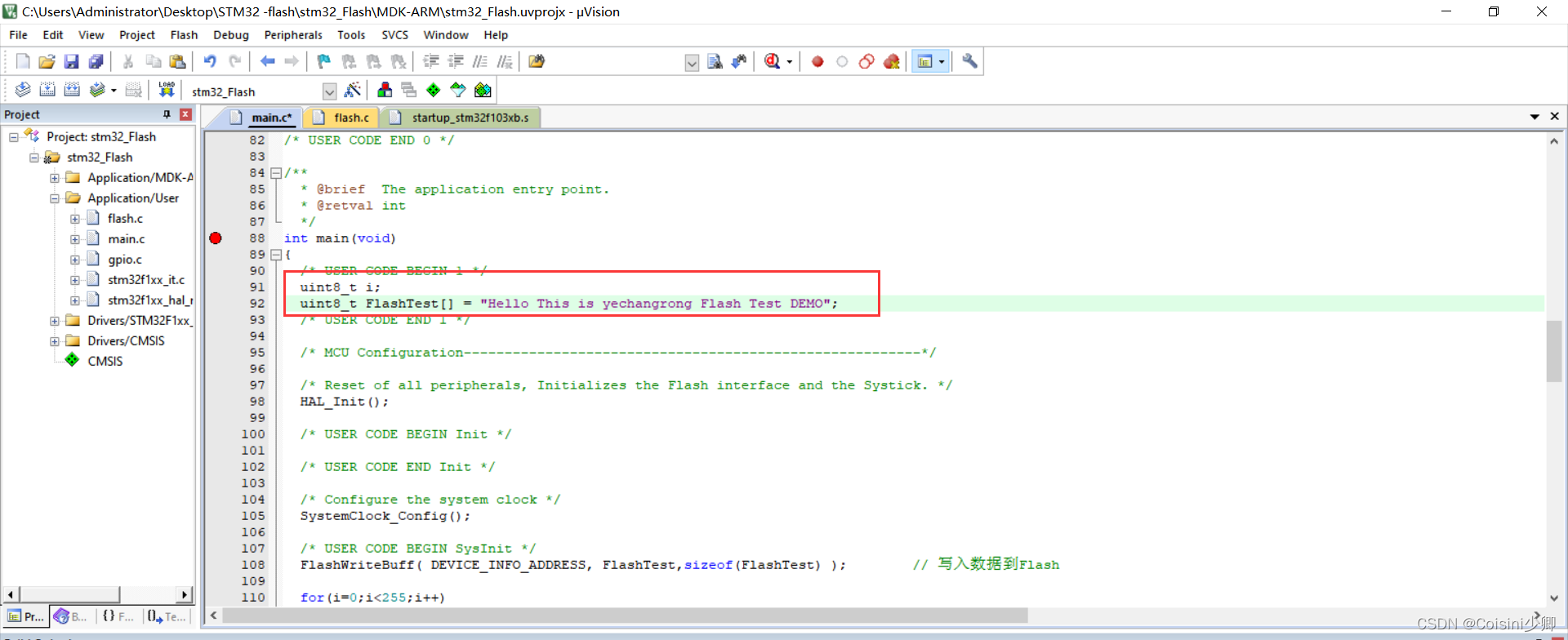
Task: Insert breakpoint with red circle icon
Action: [x=817, y=61]
